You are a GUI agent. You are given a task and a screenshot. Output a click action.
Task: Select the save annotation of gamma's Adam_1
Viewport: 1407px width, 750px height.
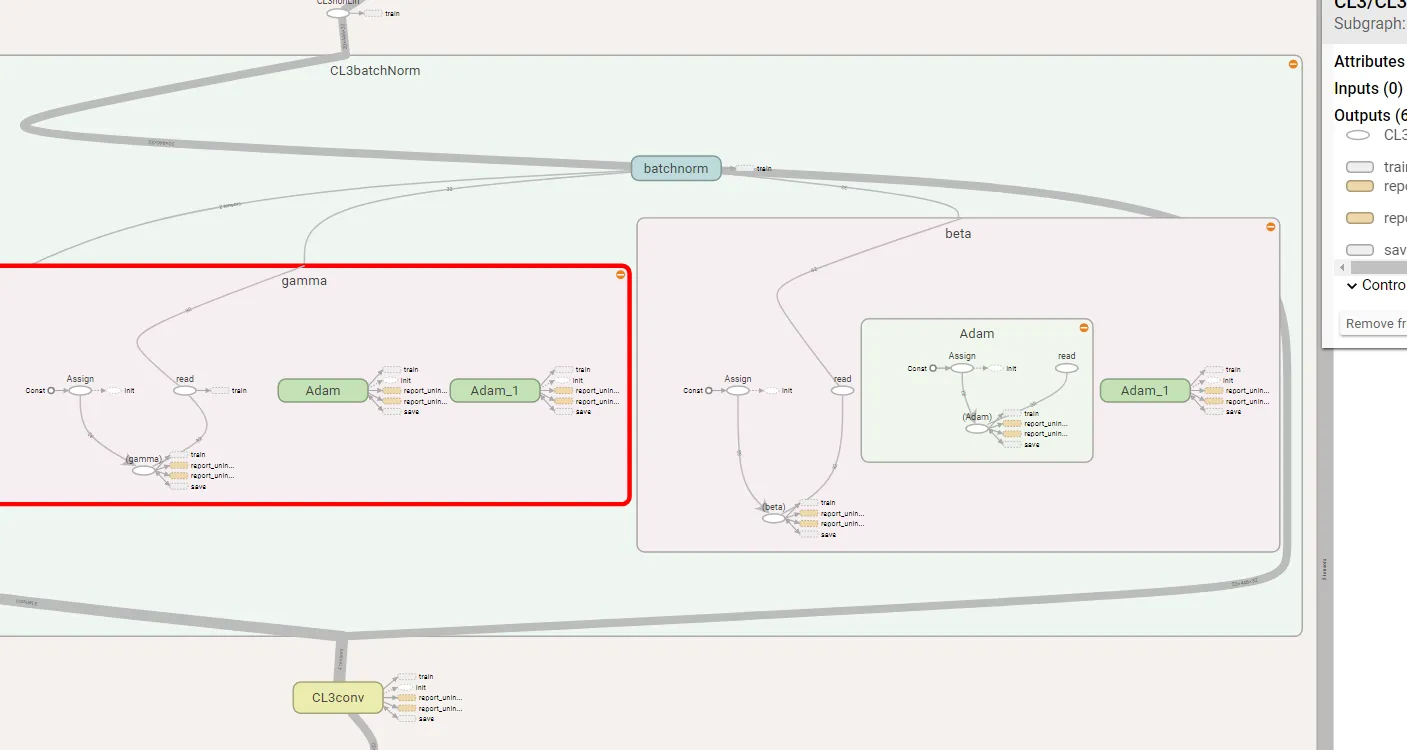564,412
